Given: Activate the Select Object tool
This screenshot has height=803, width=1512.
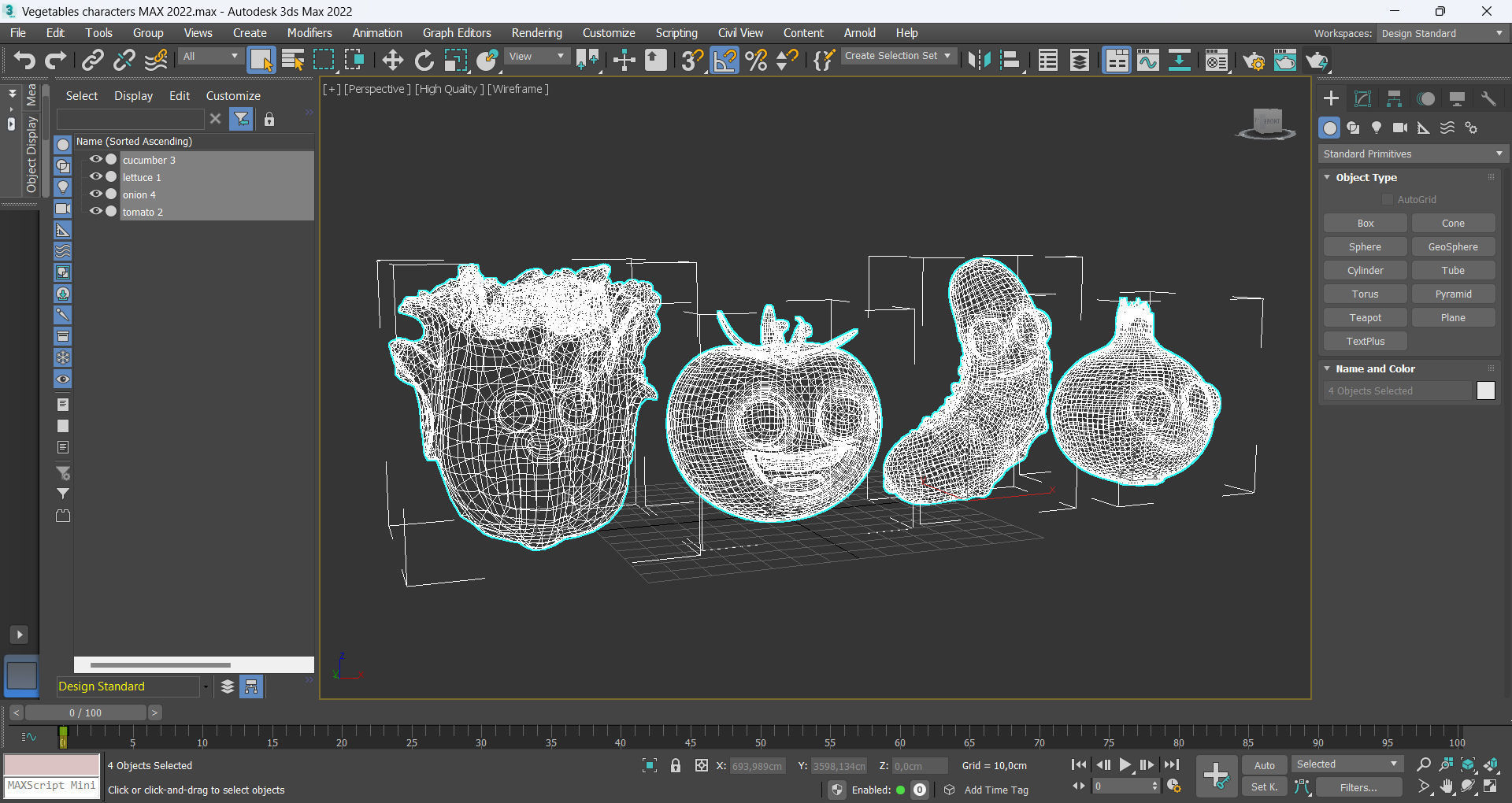Looking at the screenshot, I should (x=261, y=60).
